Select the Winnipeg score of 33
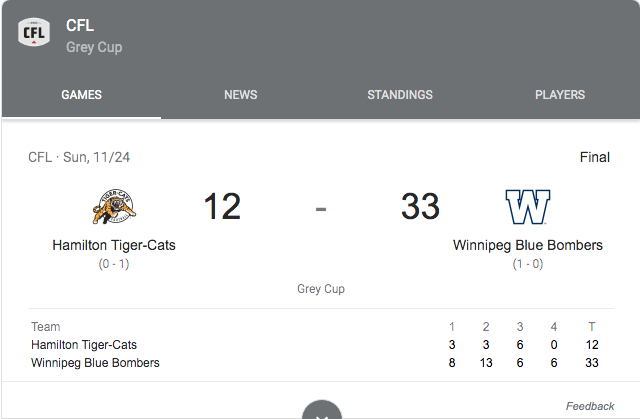 click(x=420, y=206)
